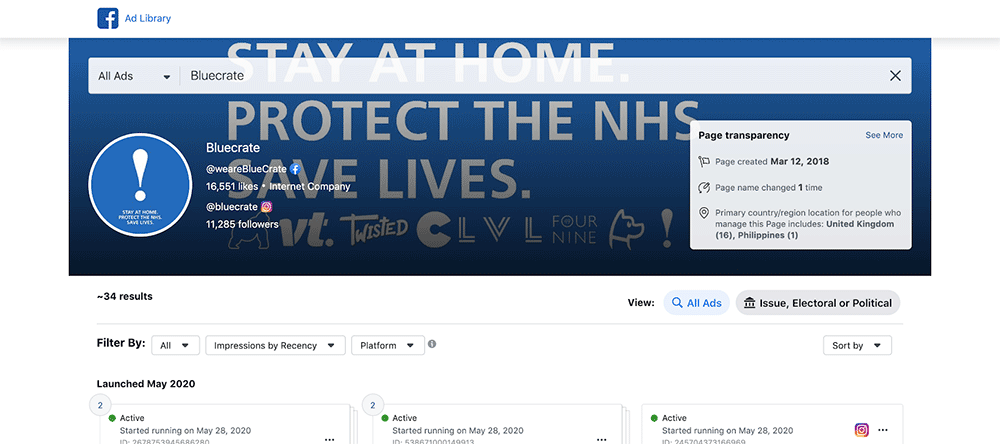Open the All Ads category dropdown
Image resolution: width=1000 pixels, height=444 pixels.
tap(134, 76)
